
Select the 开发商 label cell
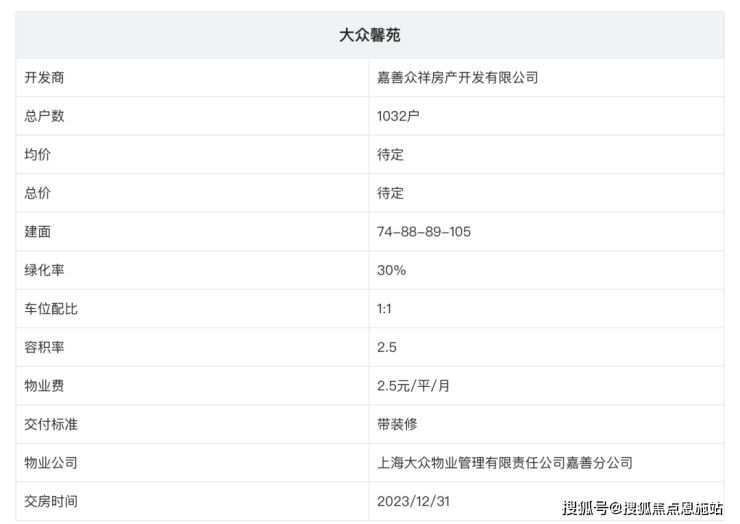pyautogui.click(x=192, y=78)
